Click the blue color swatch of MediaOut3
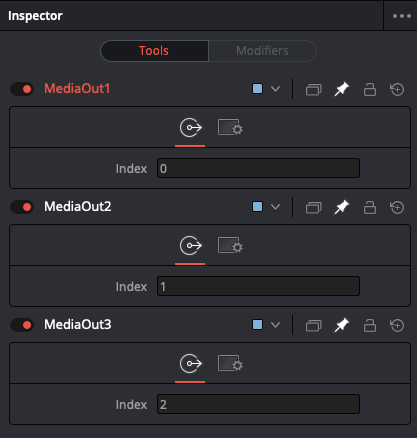The height and width of the screenshot is (438, 417). [x=257, y=325]
